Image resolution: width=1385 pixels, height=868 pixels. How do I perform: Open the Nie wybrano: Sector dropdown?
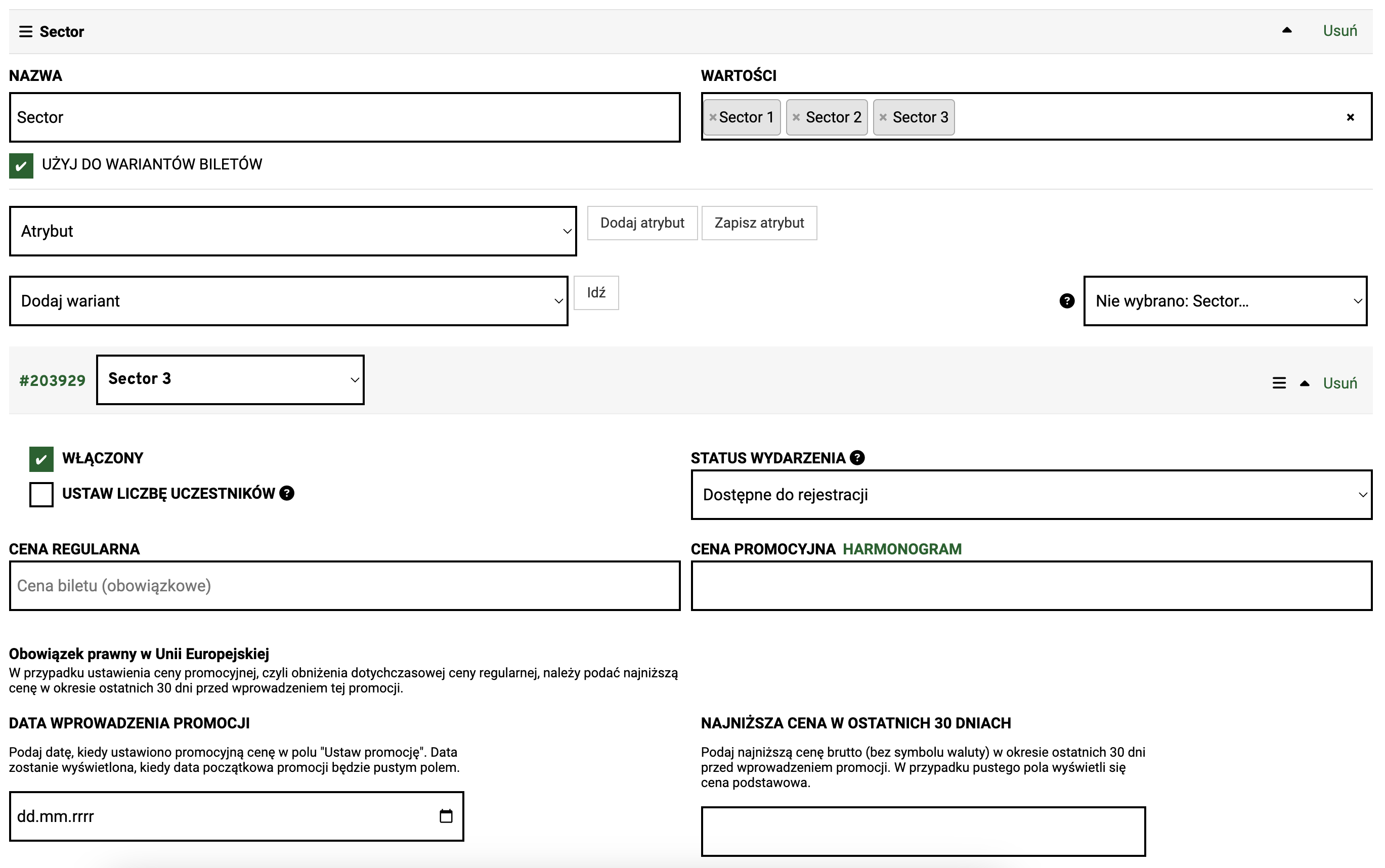(x=1225, y=301)
